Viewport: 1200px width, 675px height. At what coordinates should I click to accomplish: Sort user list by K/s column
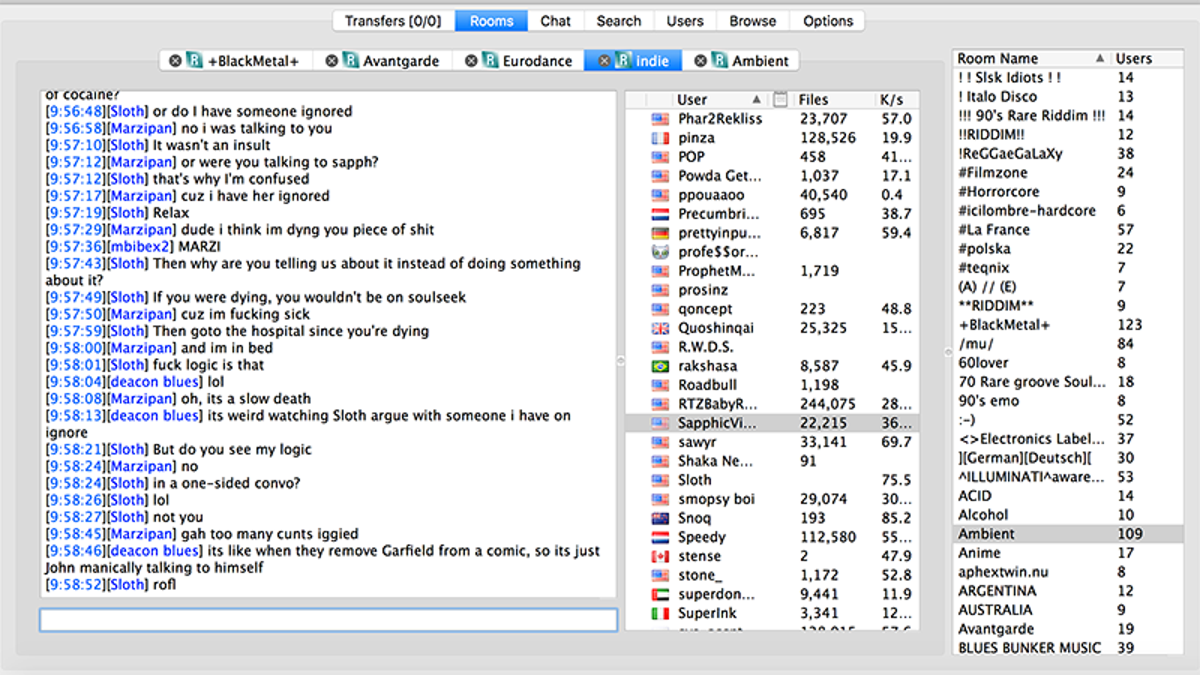tap(896, 99)
